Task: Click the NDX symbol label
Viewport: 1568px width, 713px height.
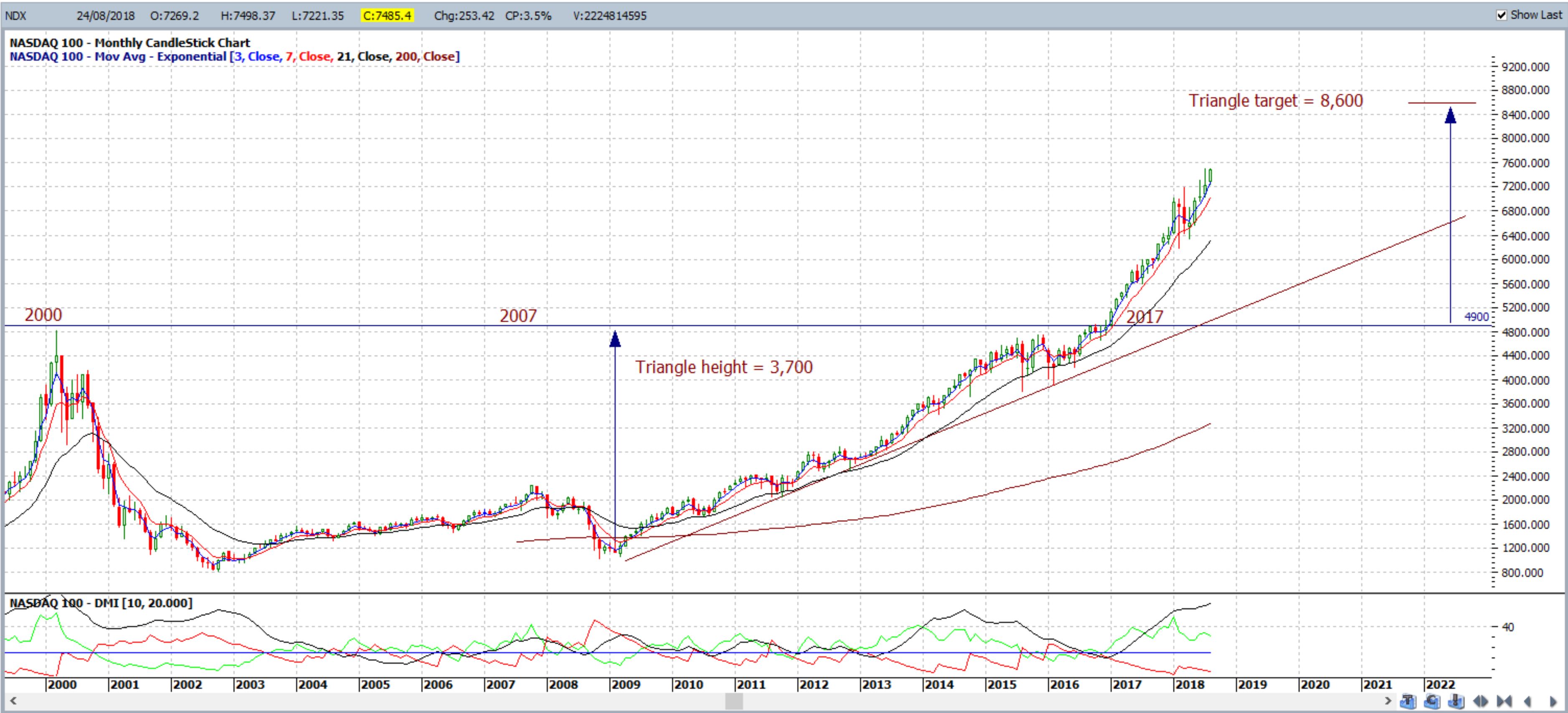Action: [x=16, y=16]
